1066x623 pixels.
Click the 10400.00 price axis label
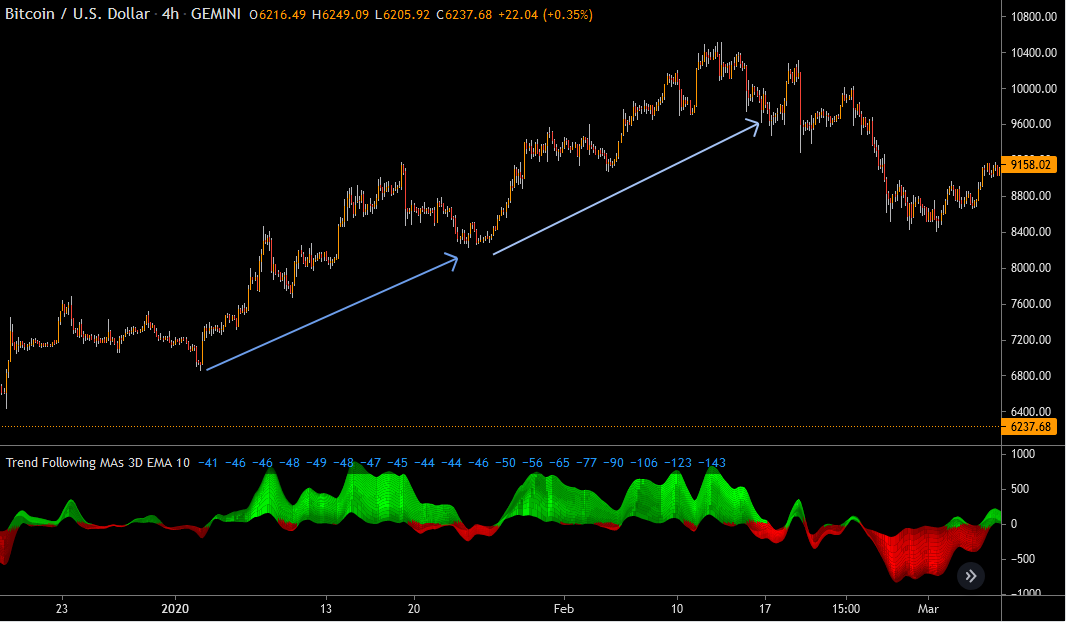coord(1033,53)
